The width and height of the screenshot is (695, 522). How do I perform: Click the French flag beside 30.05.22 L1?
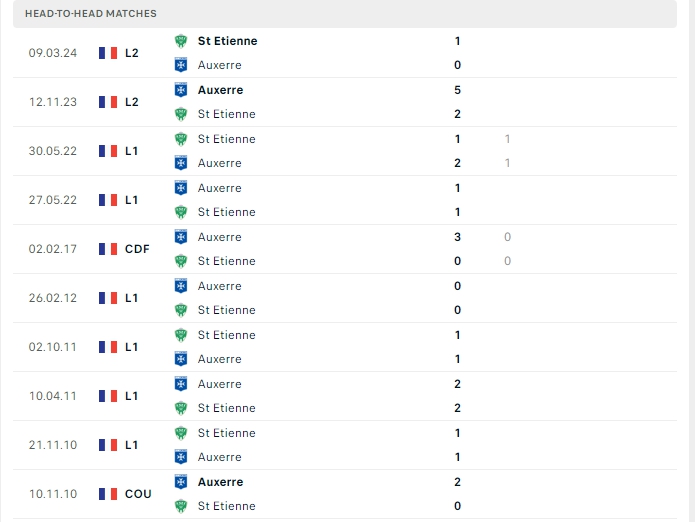(x=108, y=151)
